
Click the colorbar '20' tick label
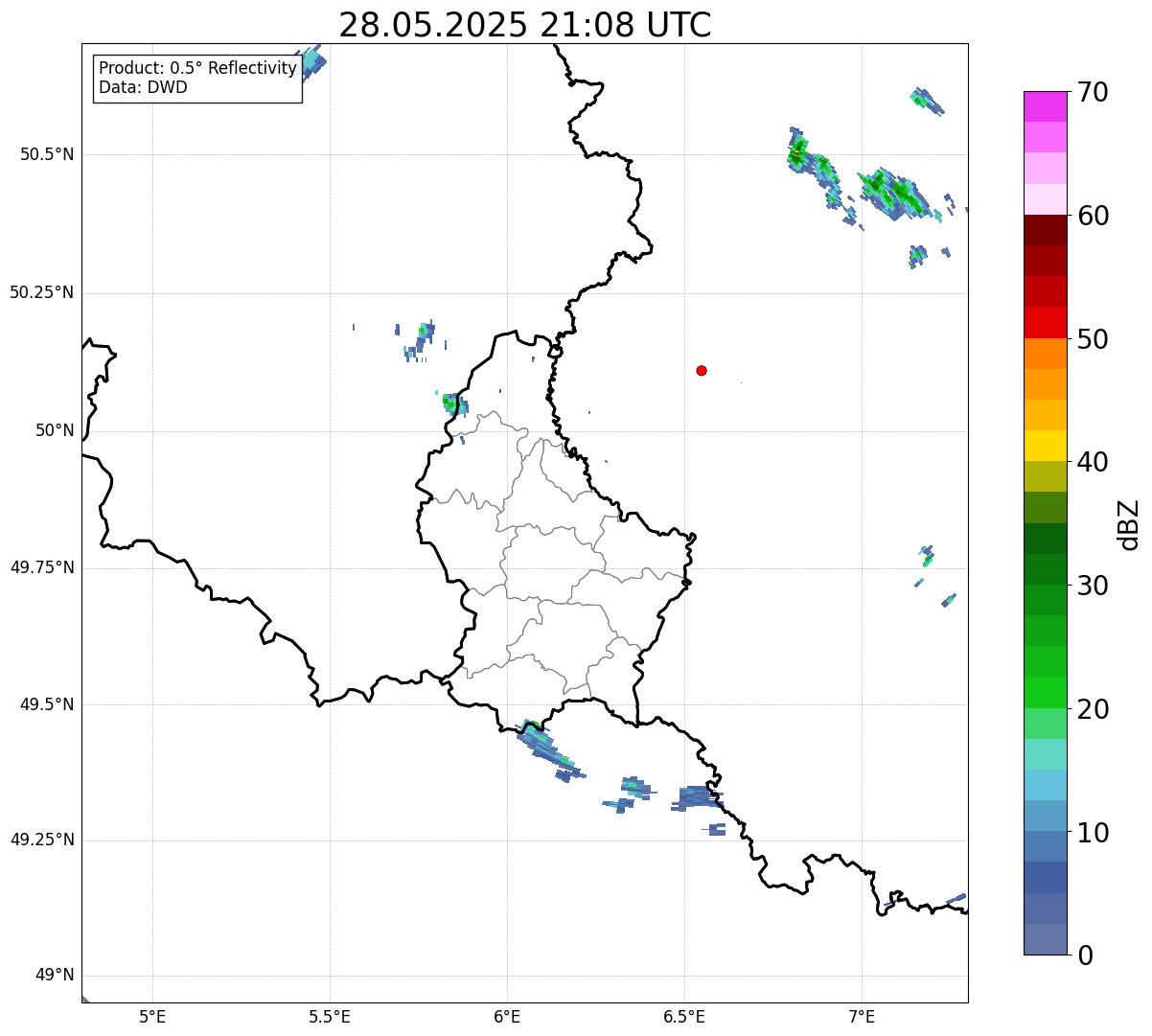point(1093,709)
